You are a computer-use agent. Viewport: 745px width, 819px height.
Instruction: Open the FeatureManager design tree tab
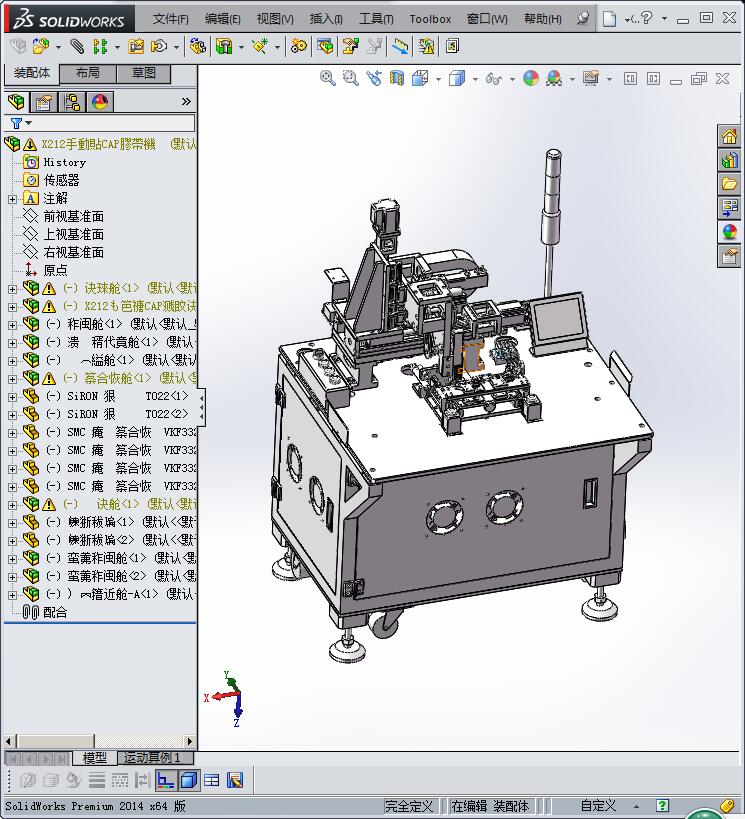[16, 102]
